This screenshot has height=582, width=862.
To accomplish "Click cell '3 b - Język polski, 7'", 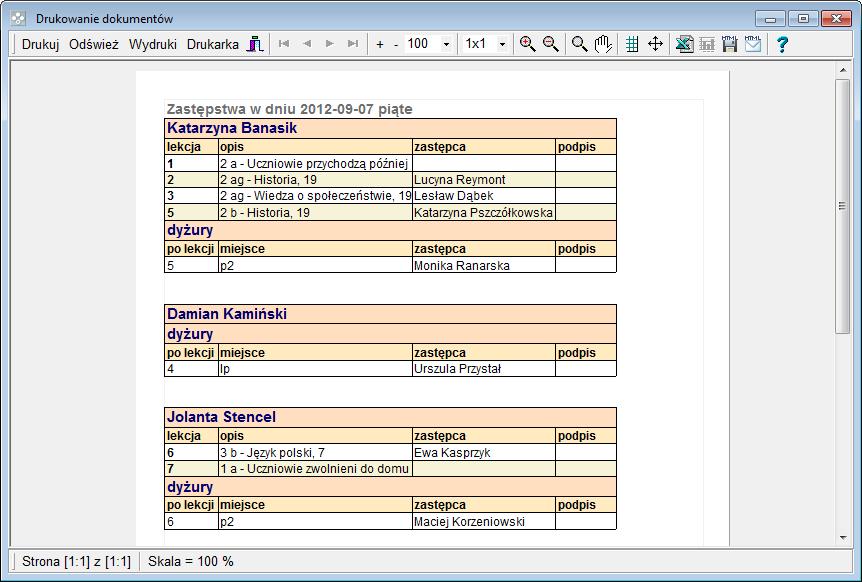I will pyautogui.click(x=315, y=453).
